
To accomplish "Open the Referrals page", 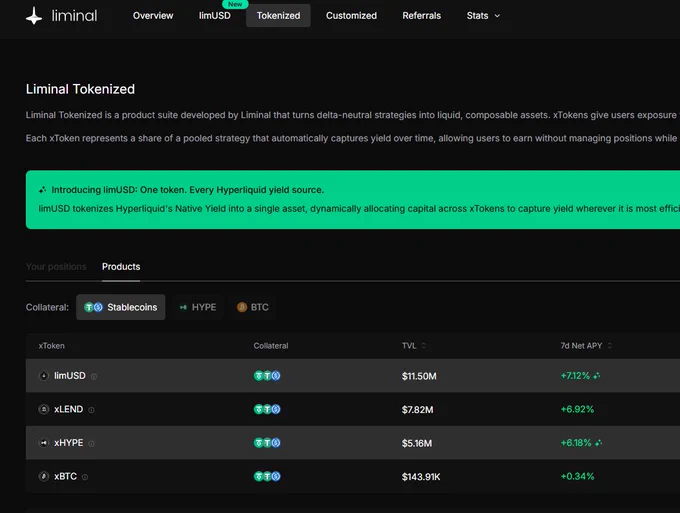I will [x=422, y=16].
